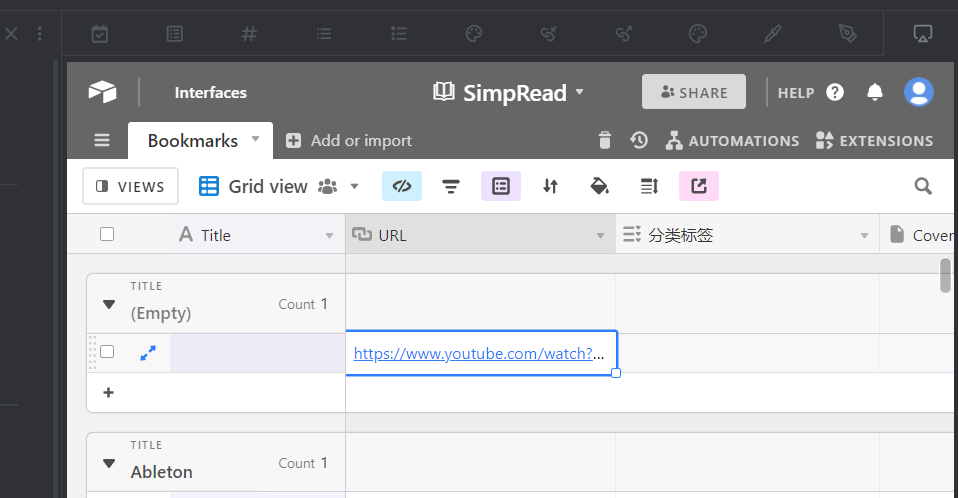Open base history icon
The width and height of the screenshot is (958, 498).
click(x=639, y=141)
